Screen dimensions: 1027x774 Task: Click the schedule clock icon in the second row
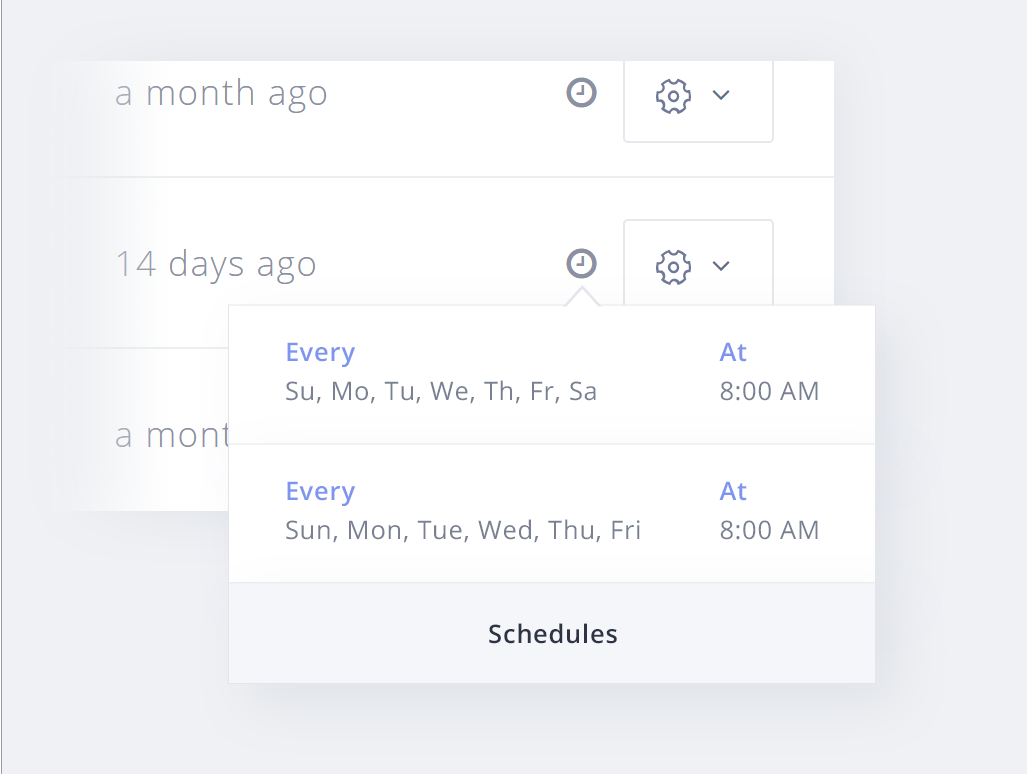tap(581, 263)
